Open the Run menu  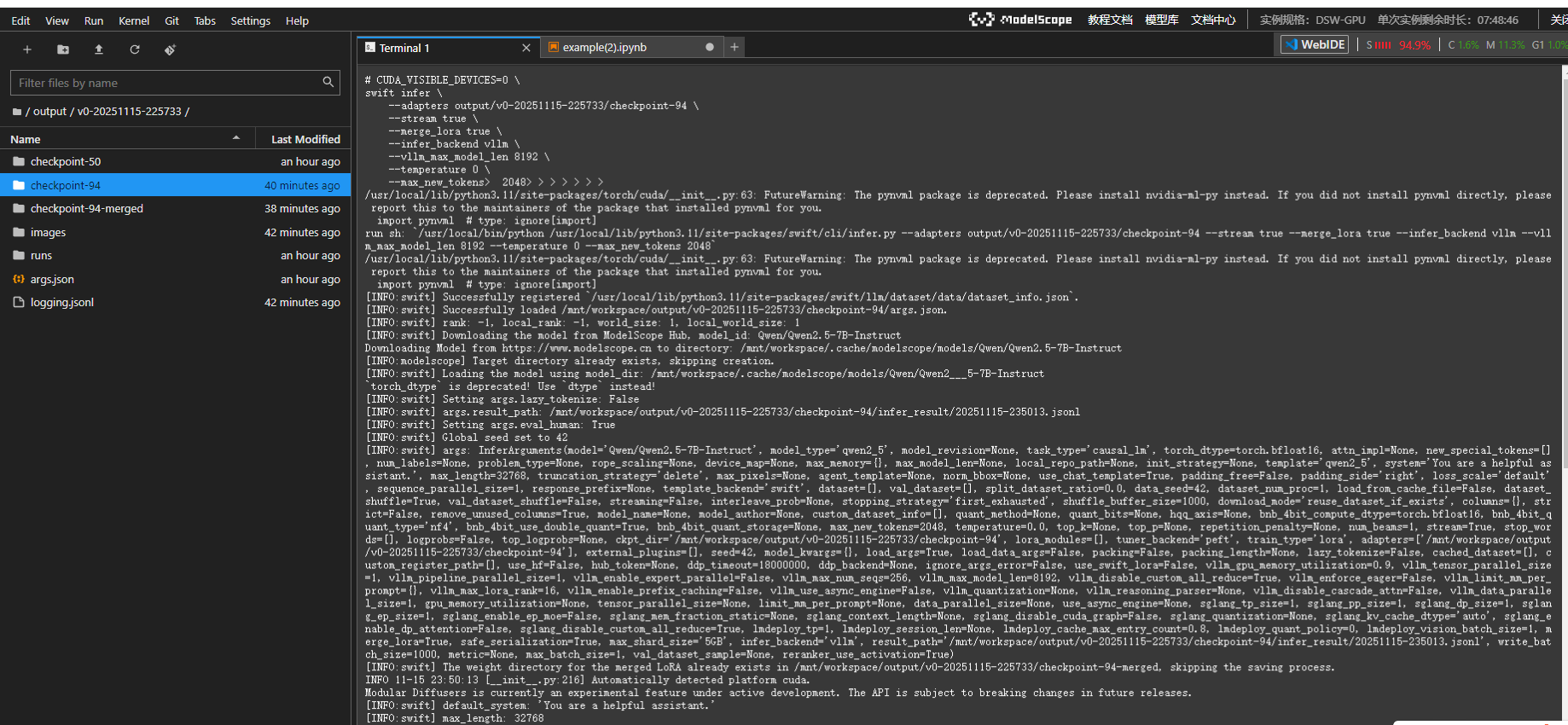coord(94,20)
